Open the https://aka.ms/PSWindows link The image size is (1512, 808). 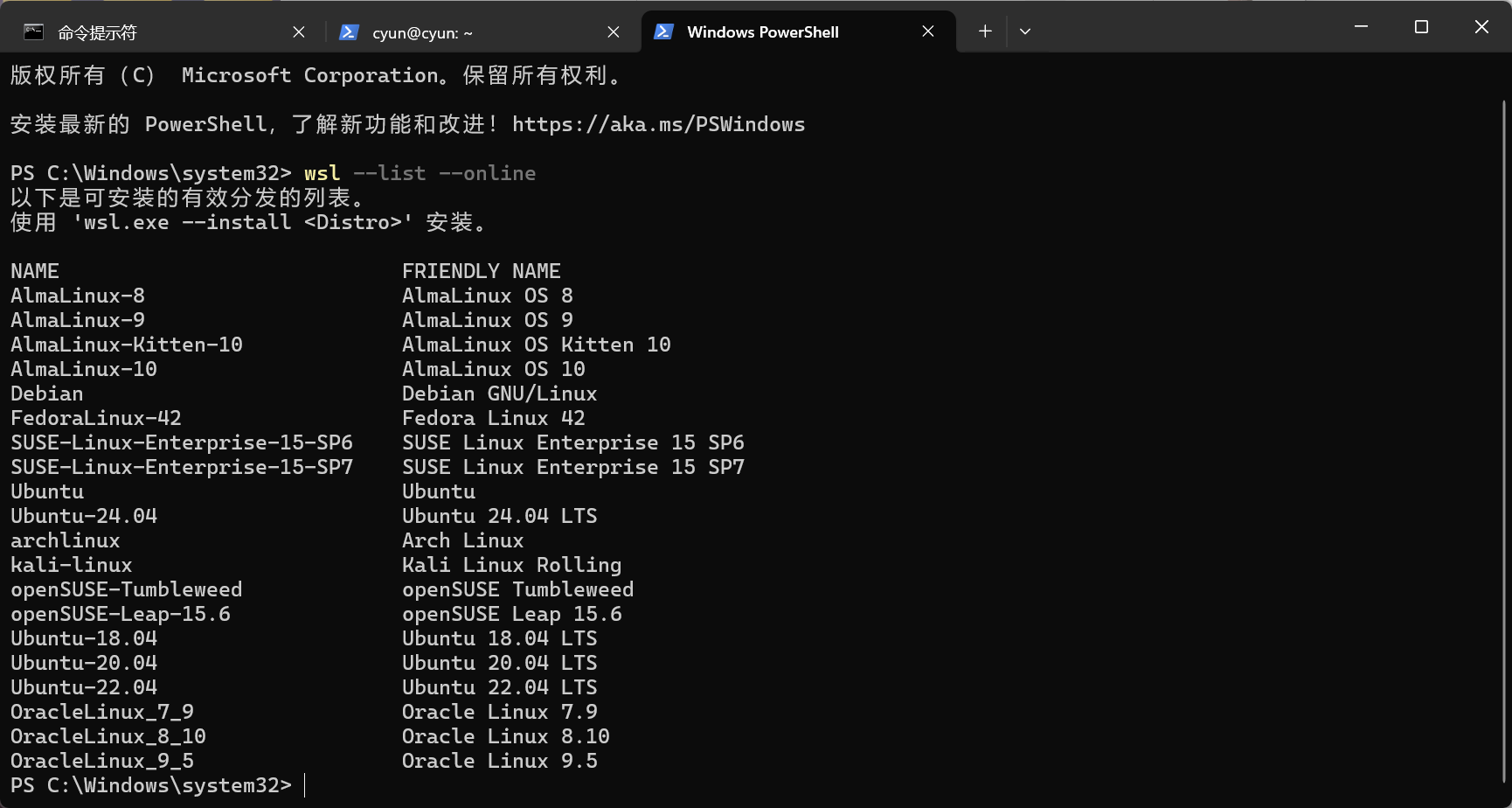(658, 124)
